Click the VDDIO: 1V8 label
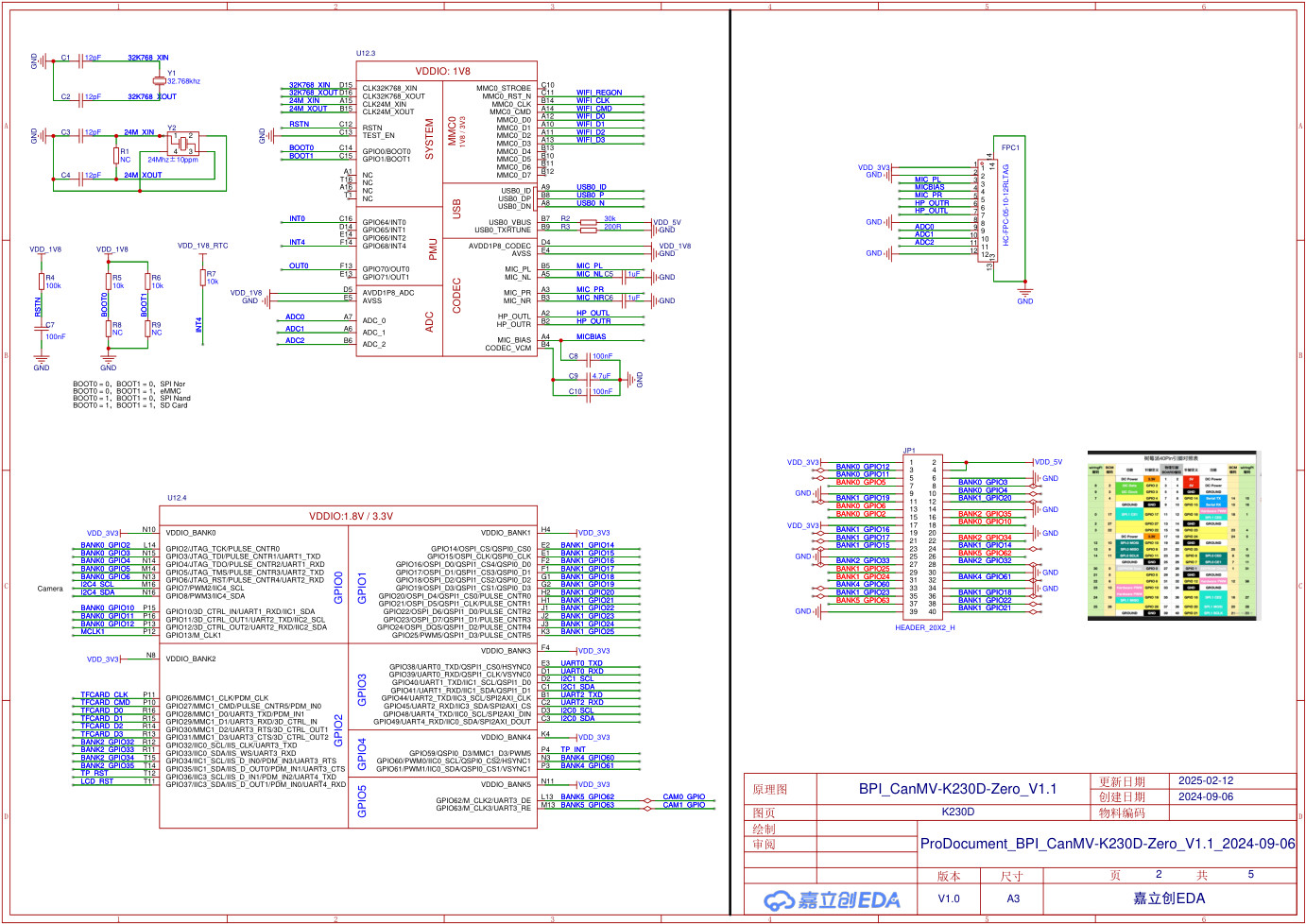The height and width of the screenshot is (924, 1306). [442, 72]
